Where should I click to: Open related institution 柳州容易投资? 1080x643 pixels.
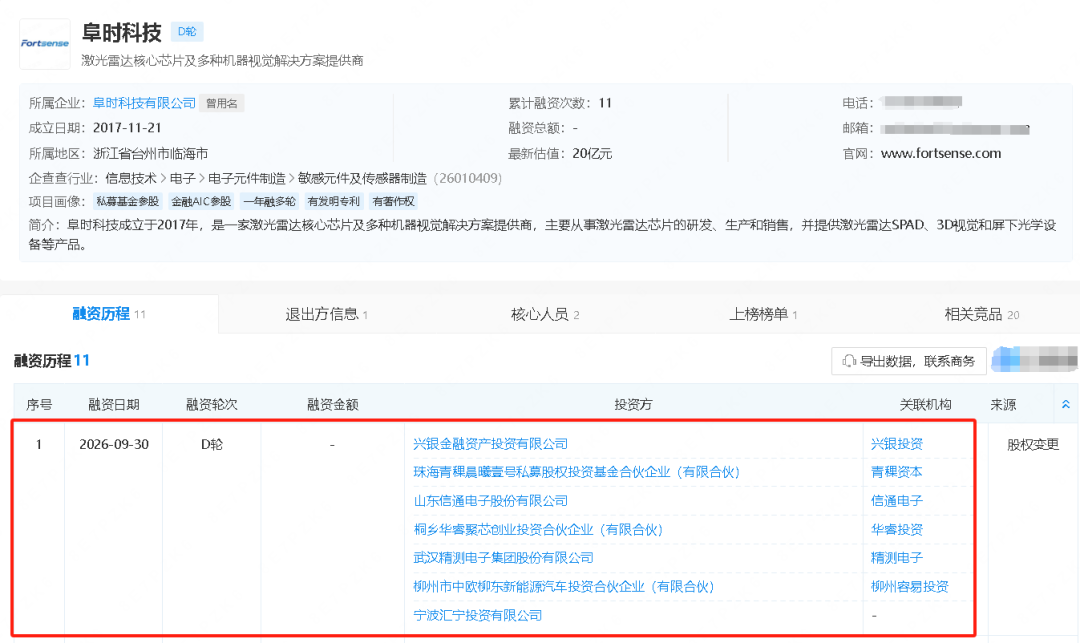(x=910, y=587)
